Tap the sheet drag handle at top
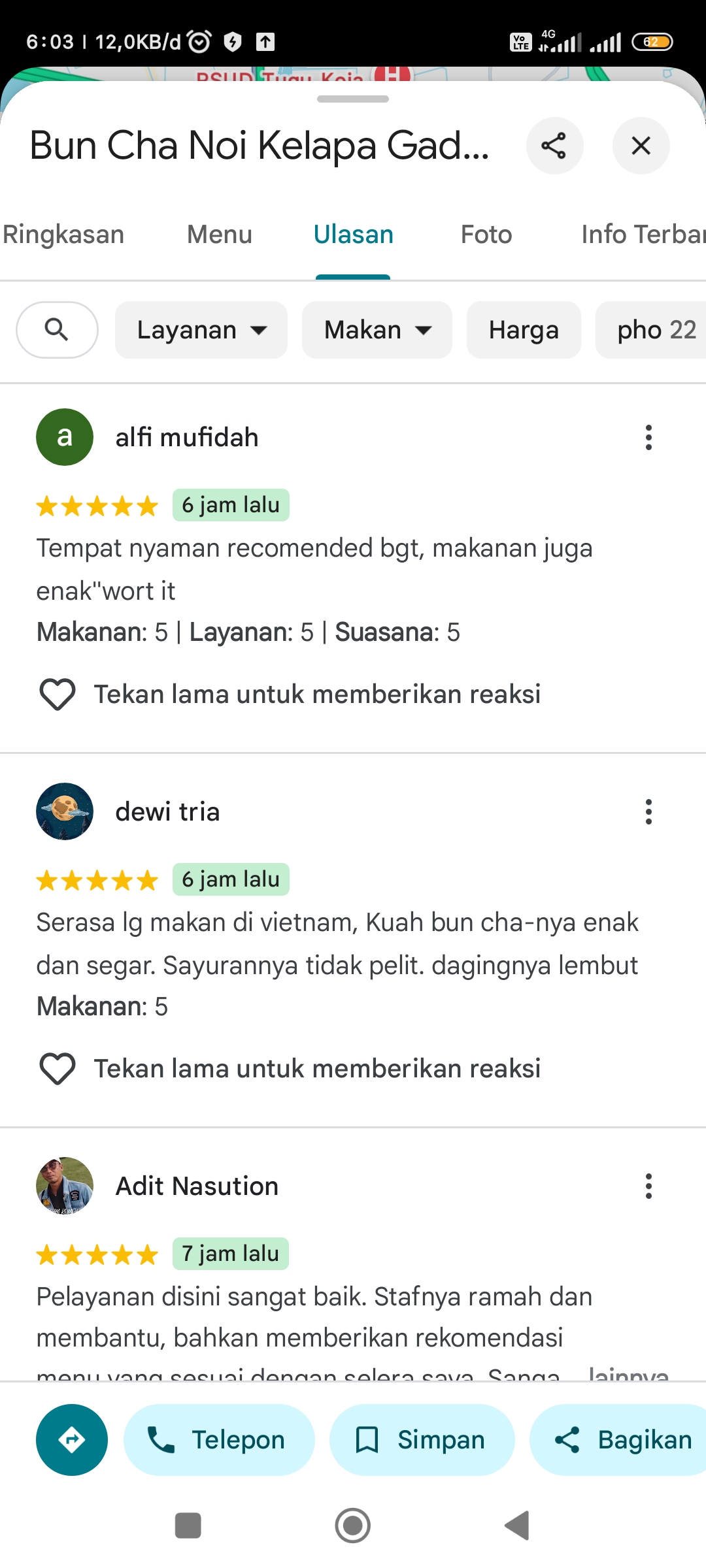706x1568 pixels. [353, 99]
